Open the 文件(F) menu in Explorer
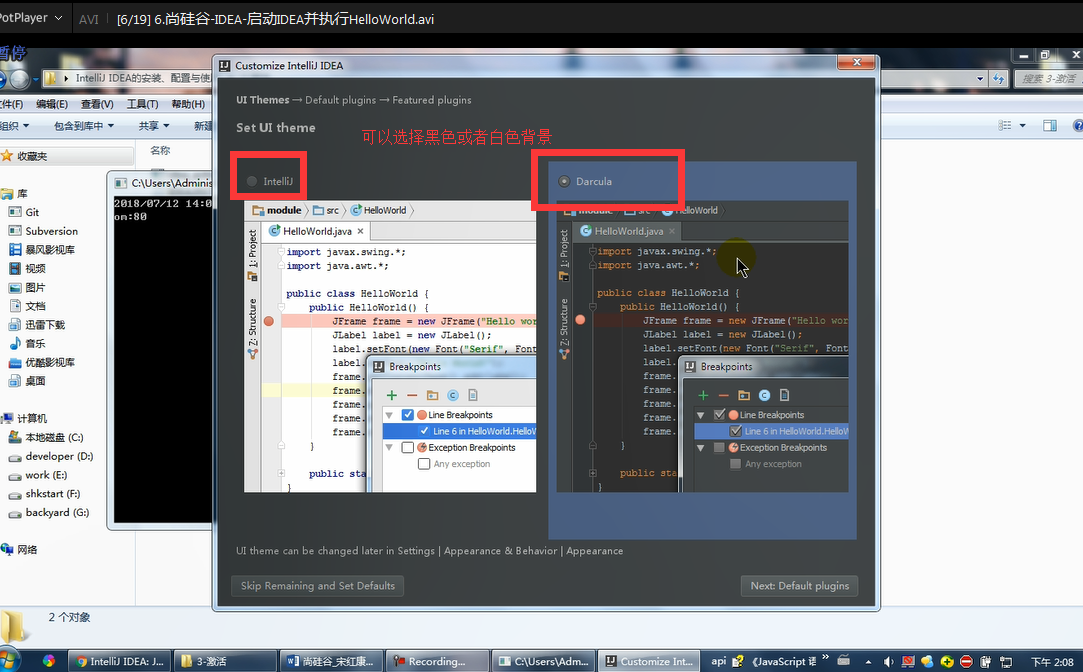 coord(11,104)
